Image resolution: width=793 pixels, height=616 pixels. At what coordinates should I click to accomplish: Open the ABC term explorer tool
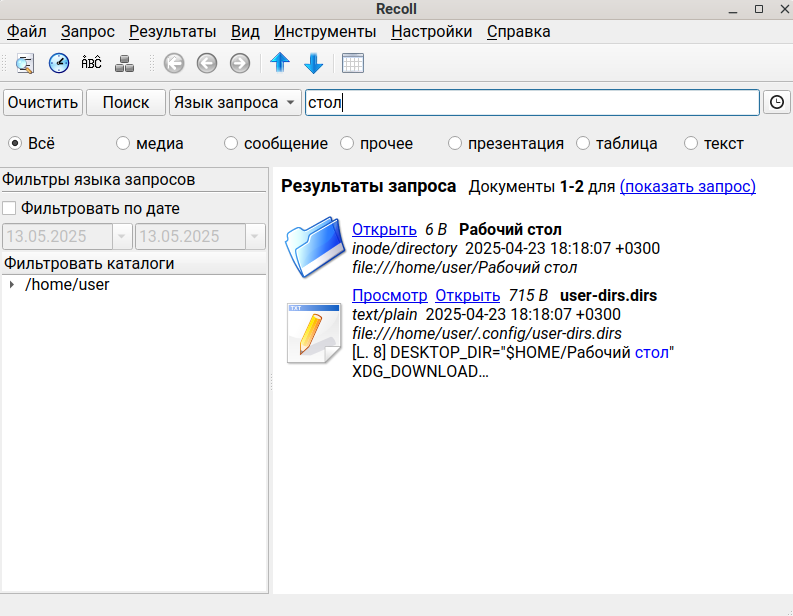pos(91,63)
